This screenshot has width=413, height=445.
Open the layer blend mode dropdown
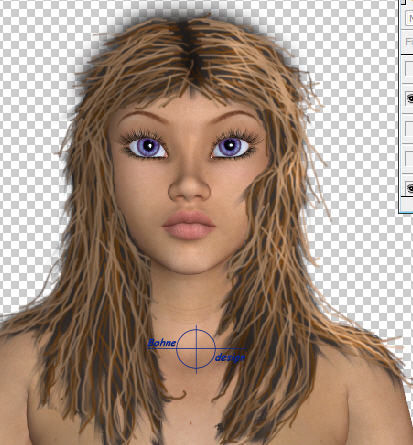(x=409, y=18)
